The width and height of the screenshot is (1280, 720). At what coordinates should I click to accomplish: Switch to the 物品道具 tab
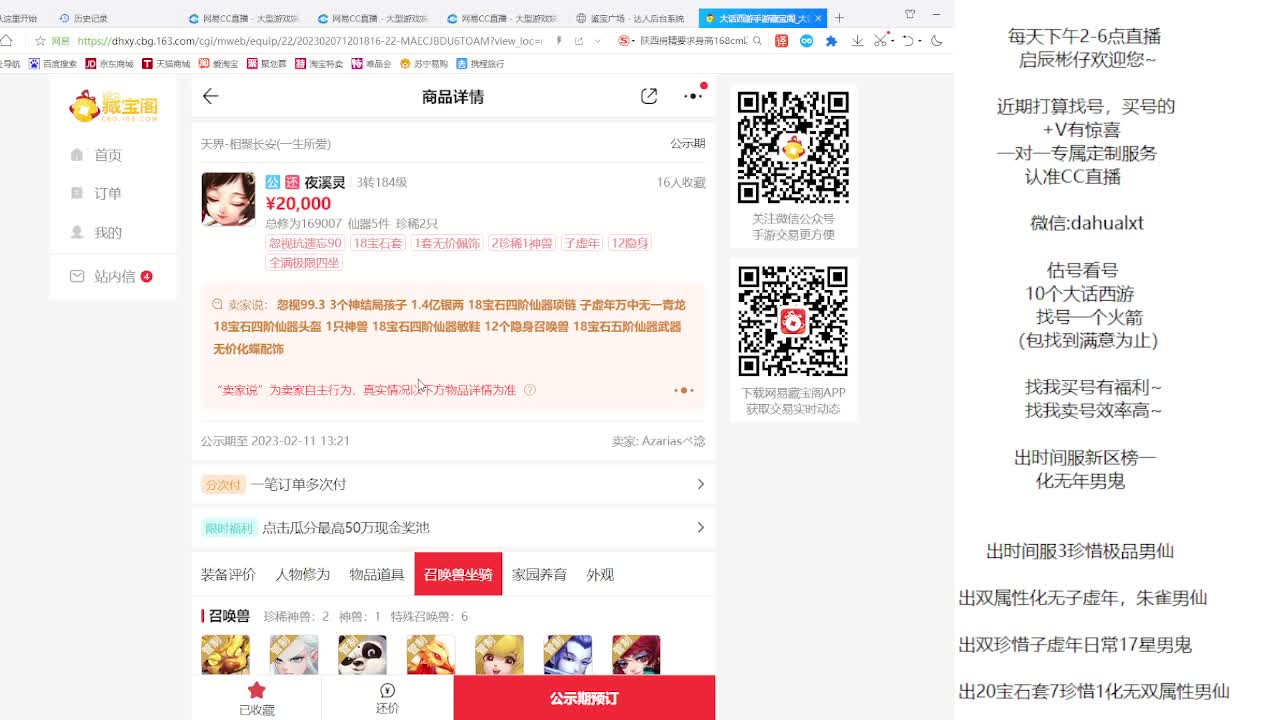pos(377,574)
